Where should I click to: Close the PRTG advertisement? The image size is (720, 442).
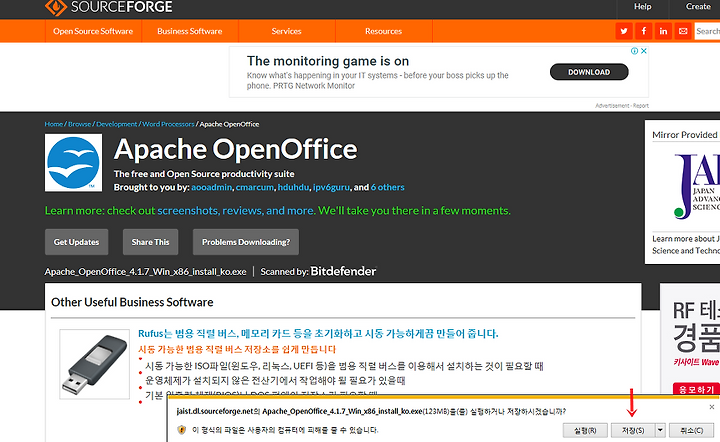(x=644, y=51)
